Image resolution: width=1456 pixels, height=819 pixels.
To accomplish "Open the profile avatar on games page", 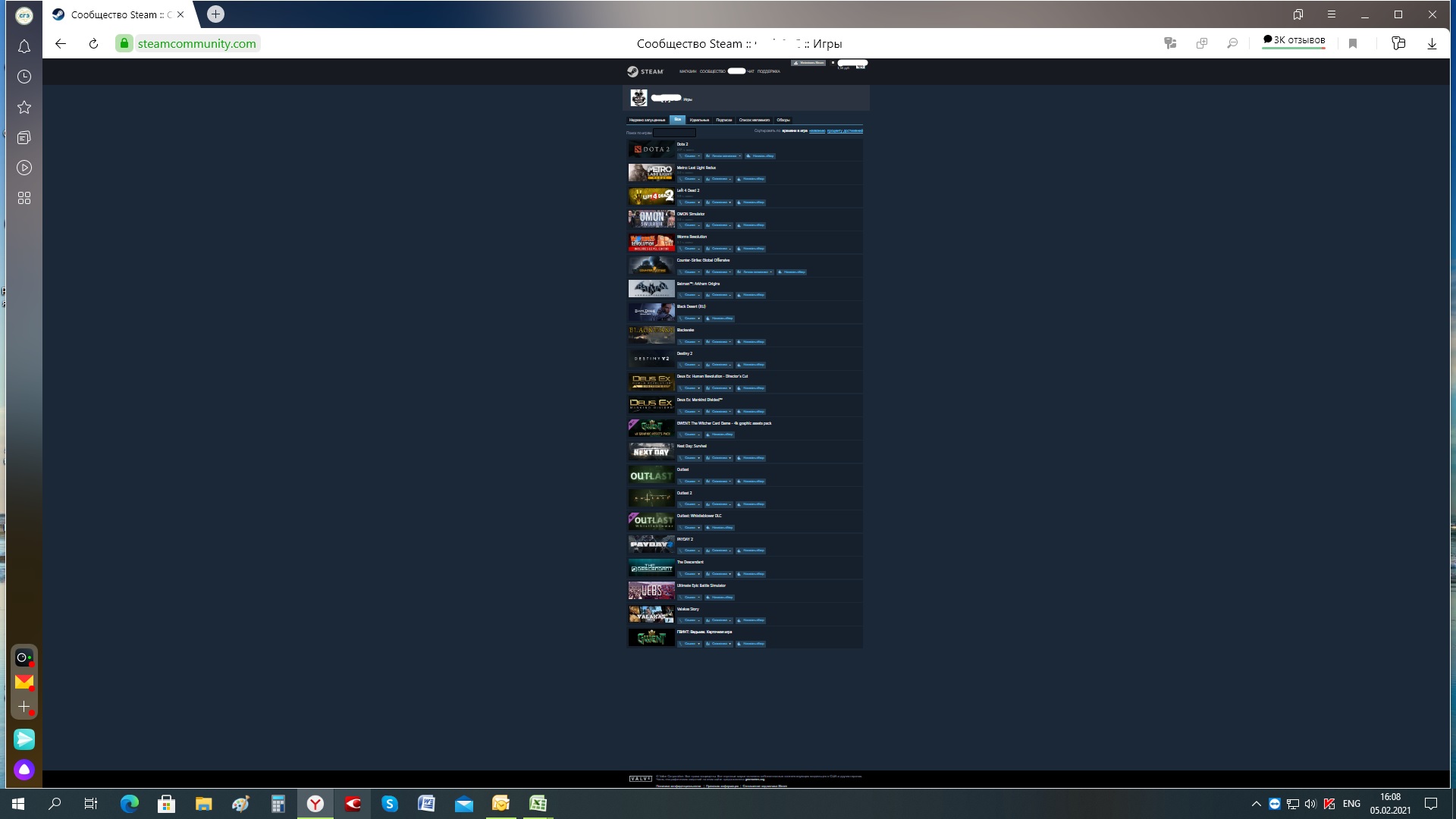I will (639, 98).
